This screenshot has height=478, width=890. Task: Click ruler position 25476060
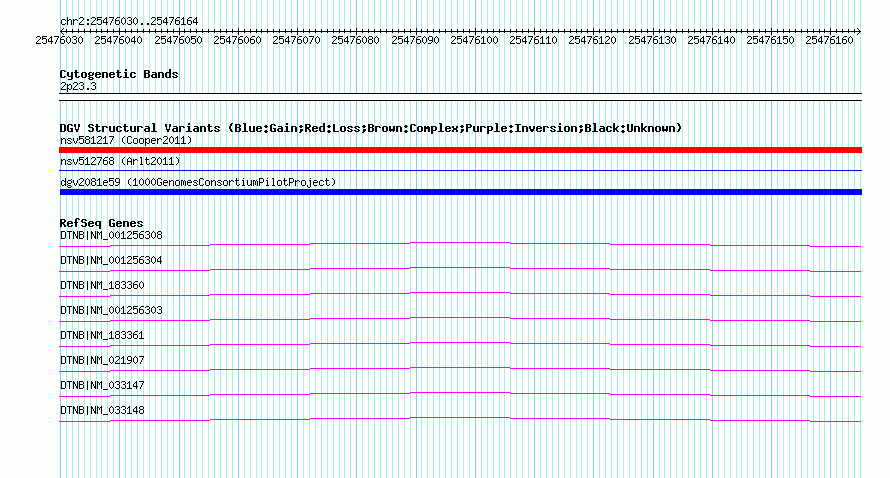click(x=237, y=40)
